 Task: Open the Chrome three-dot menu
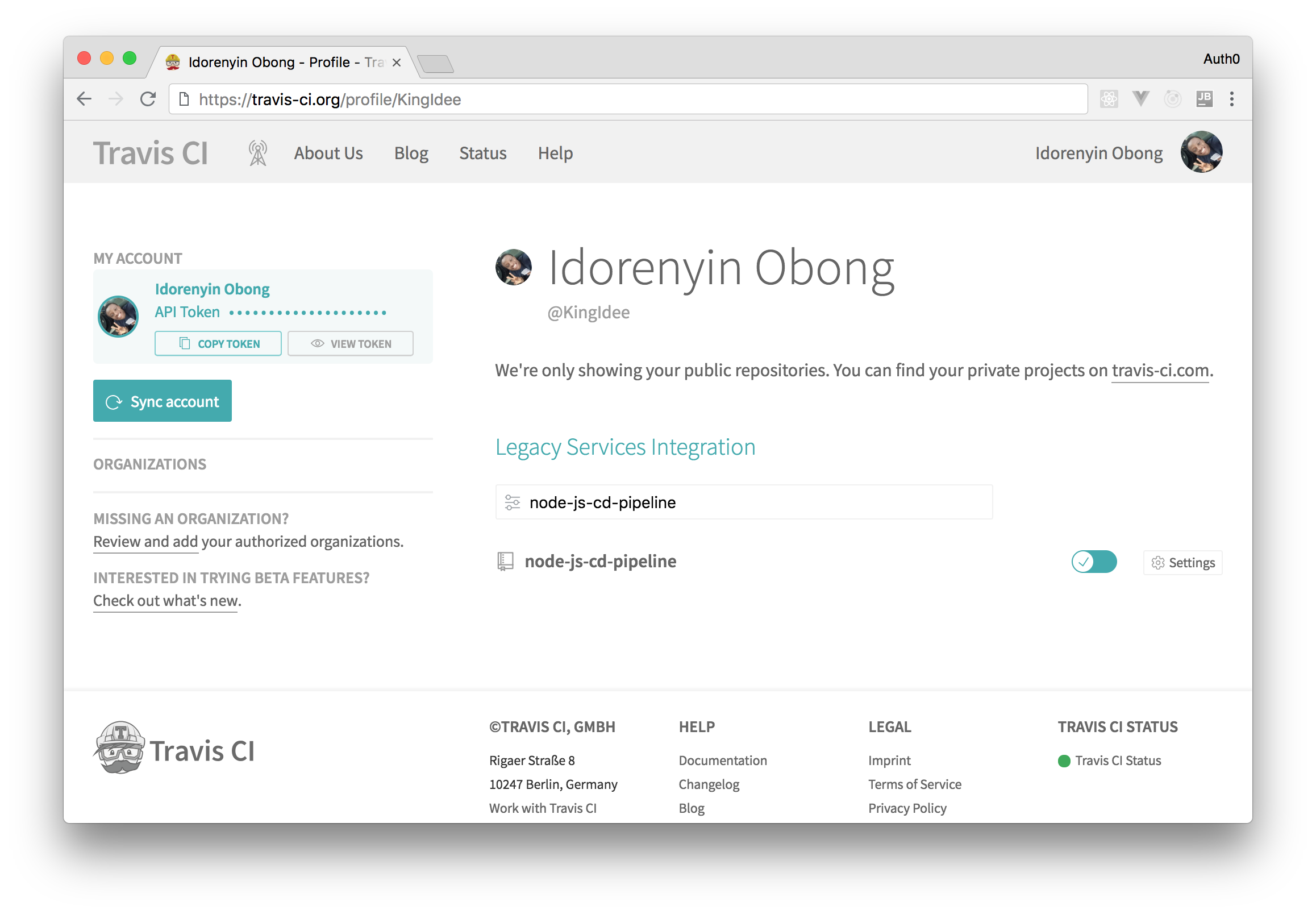point(1232,99)
